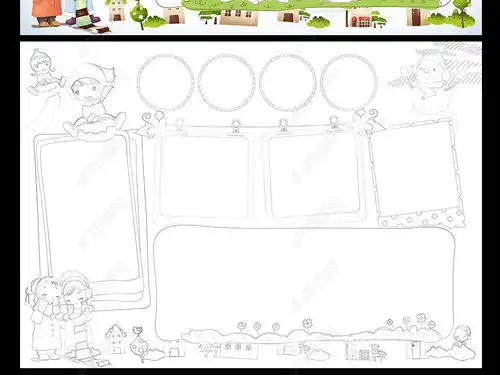Click the colored child in the orange coat

point(47,13)
